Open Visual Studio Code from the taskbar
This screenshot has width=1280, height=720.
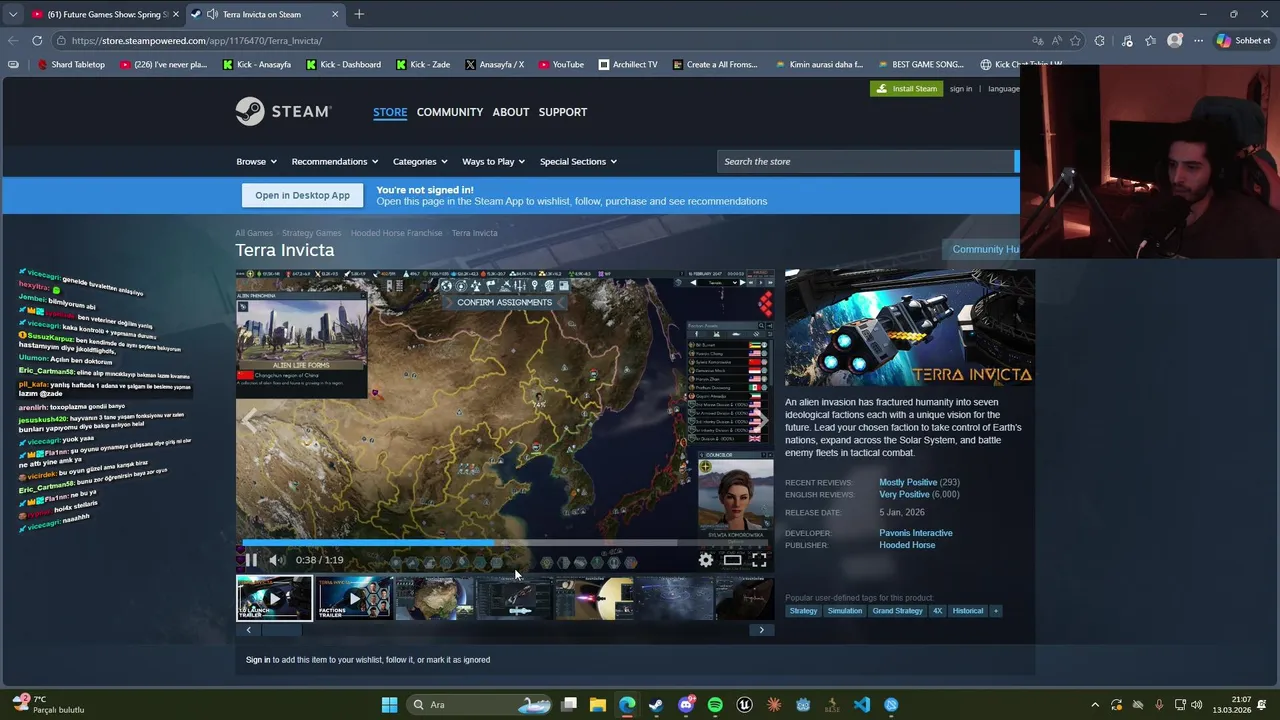[x=862, y=705]
